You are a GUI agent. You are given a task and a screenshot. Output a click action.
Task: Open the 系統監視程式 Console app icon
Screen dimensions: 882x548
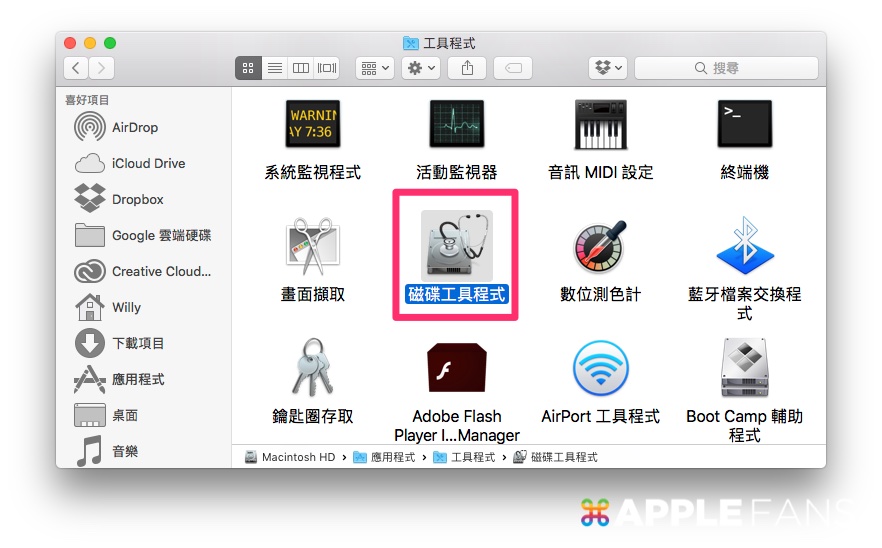tap(313, 124)
